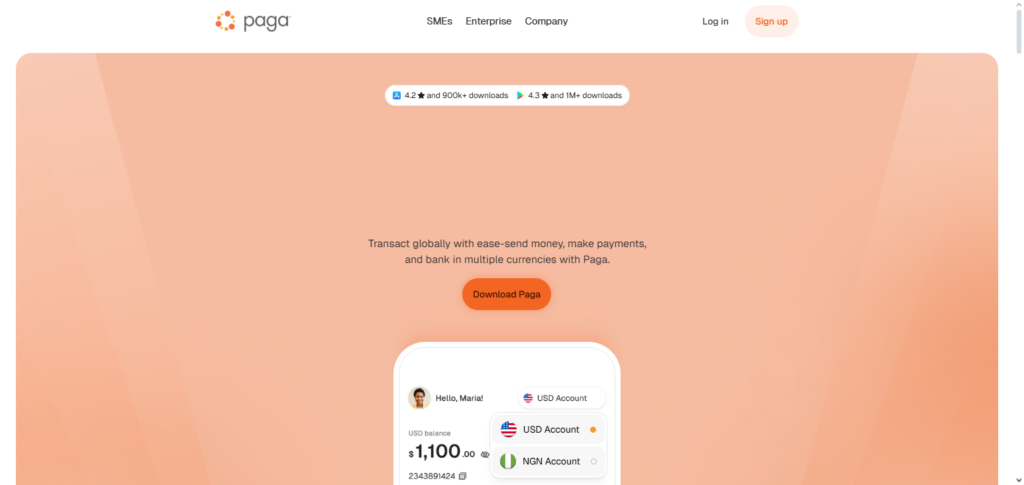The image size is (1024, 485).
Task: Click the App Store rating star
Action: tap(421, 95)
